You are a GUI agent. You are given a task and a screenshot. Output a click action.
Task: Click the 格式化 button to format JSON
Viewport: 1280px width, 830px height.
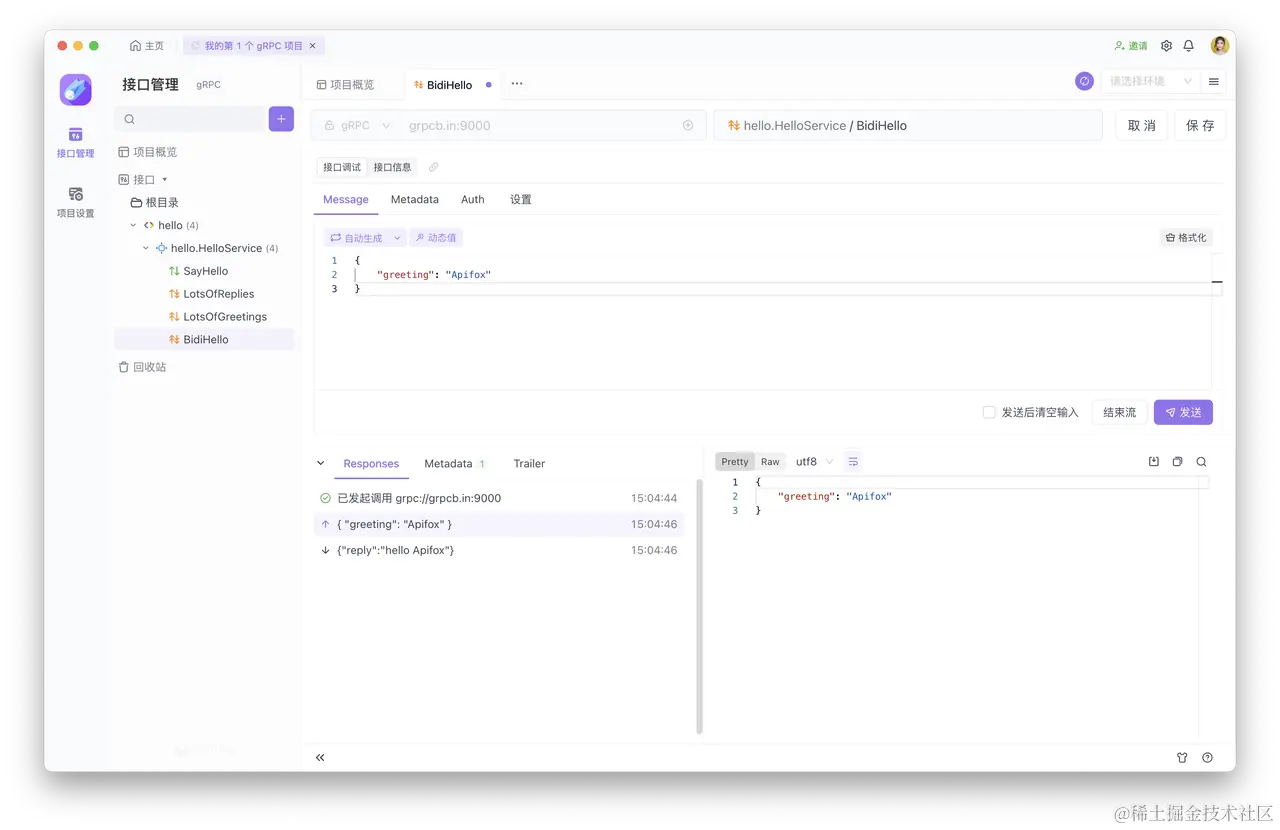[x=1187, y=237]
